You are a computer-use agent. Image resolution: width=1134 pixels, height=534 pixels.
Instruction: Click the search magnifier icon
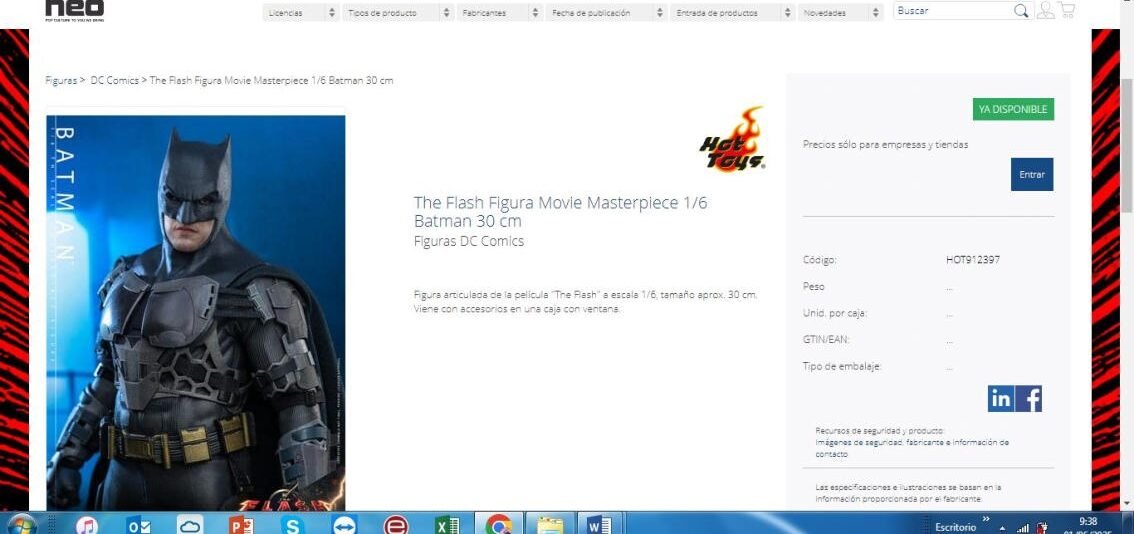point(1021,11)
